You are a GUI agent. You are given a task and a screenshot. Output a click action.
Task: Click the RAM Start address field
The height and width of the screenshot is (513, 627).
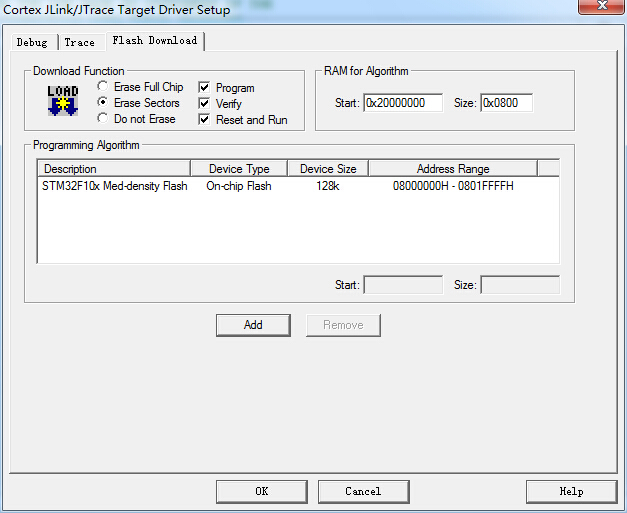402,103
